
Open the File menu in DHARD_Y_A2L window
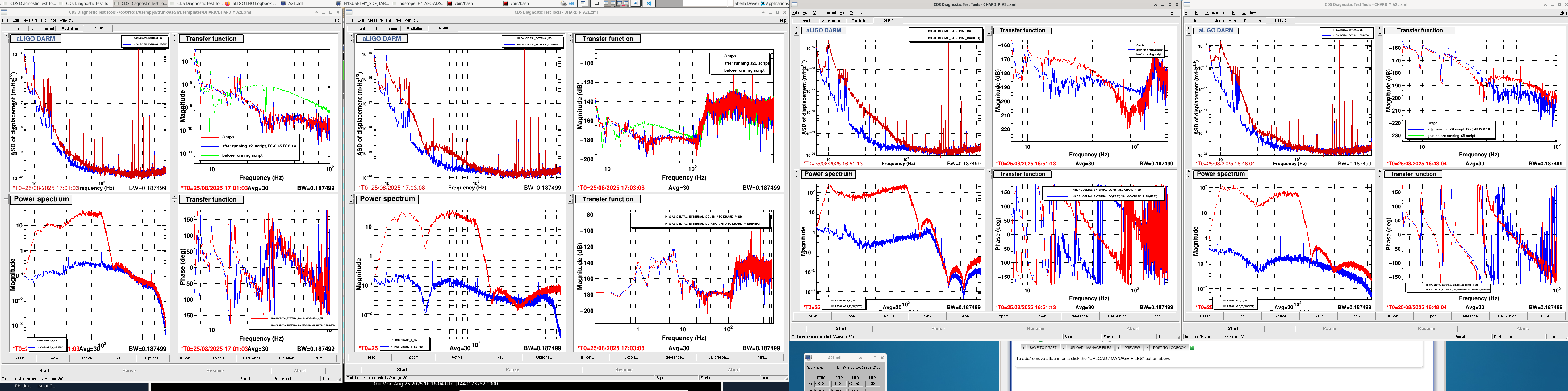pyautogui.click(x=5, y=20)
